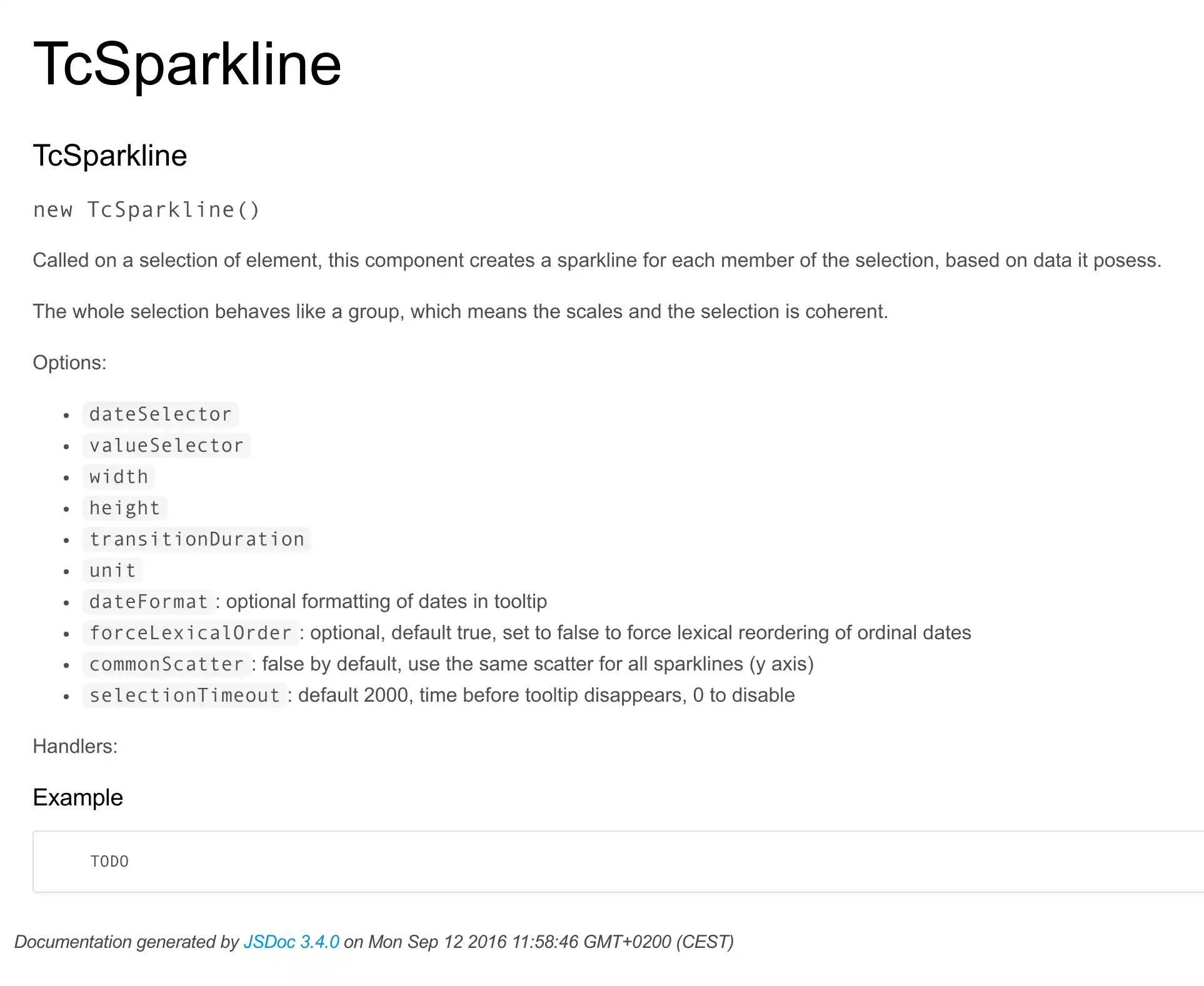
Task: Click the forceLexicalOrder option code label
Action: click(x=191, y=633)
